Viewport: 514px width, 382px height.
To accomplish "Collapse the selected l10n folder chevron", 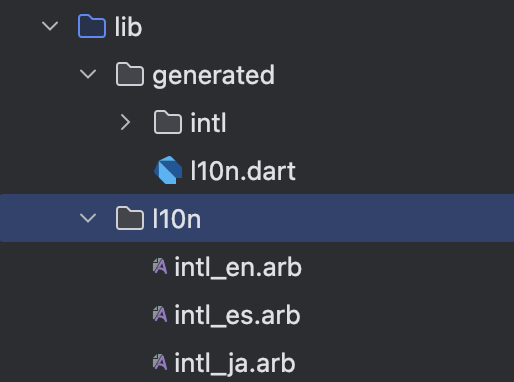I will 88,218.
